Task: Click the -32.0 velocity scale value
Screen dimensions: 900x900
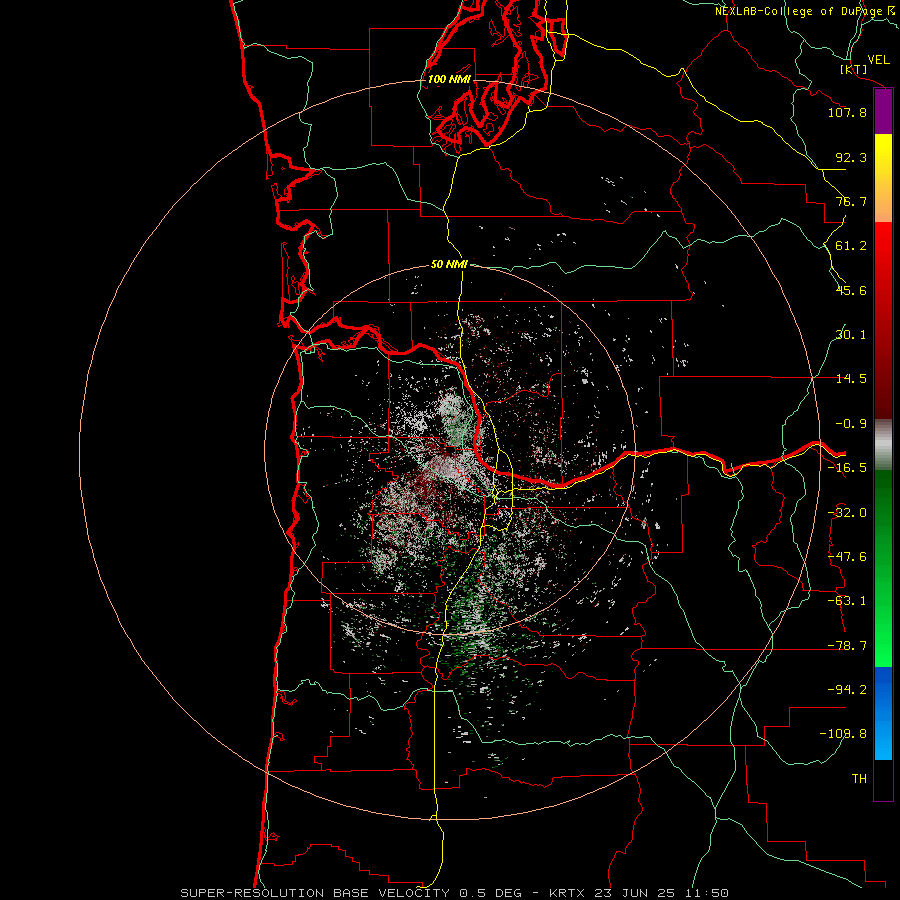Action: [847, 513]
